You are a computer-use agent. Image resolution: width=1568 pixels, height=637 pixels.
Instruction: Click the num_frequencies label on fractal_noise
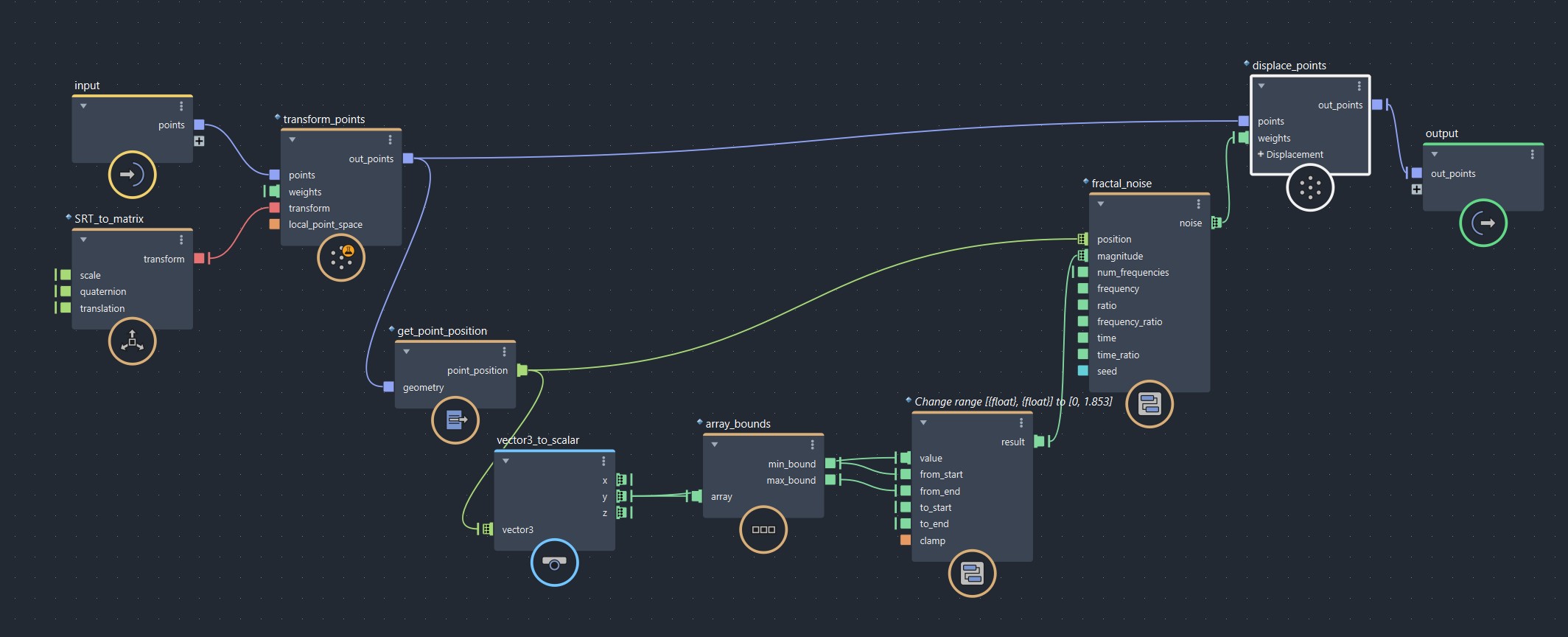(x=1133, y=272)
